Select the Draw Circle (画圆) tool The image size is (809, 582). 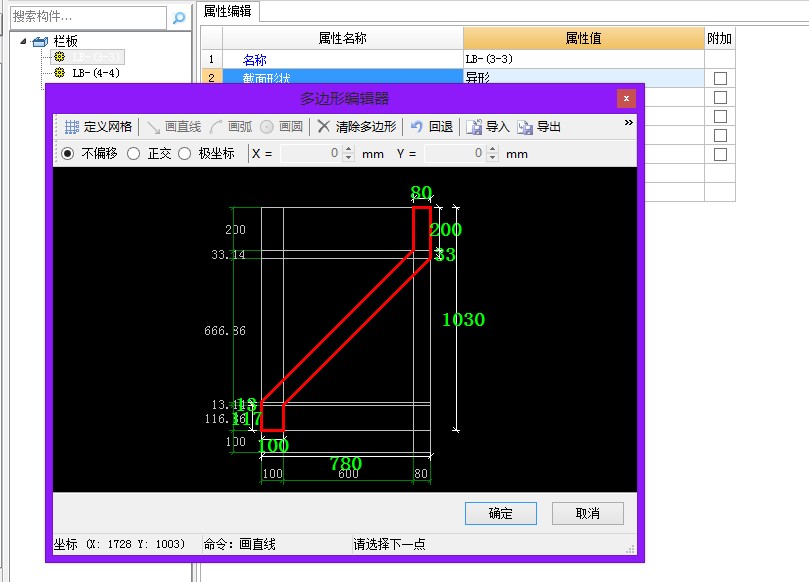[281, 127]
